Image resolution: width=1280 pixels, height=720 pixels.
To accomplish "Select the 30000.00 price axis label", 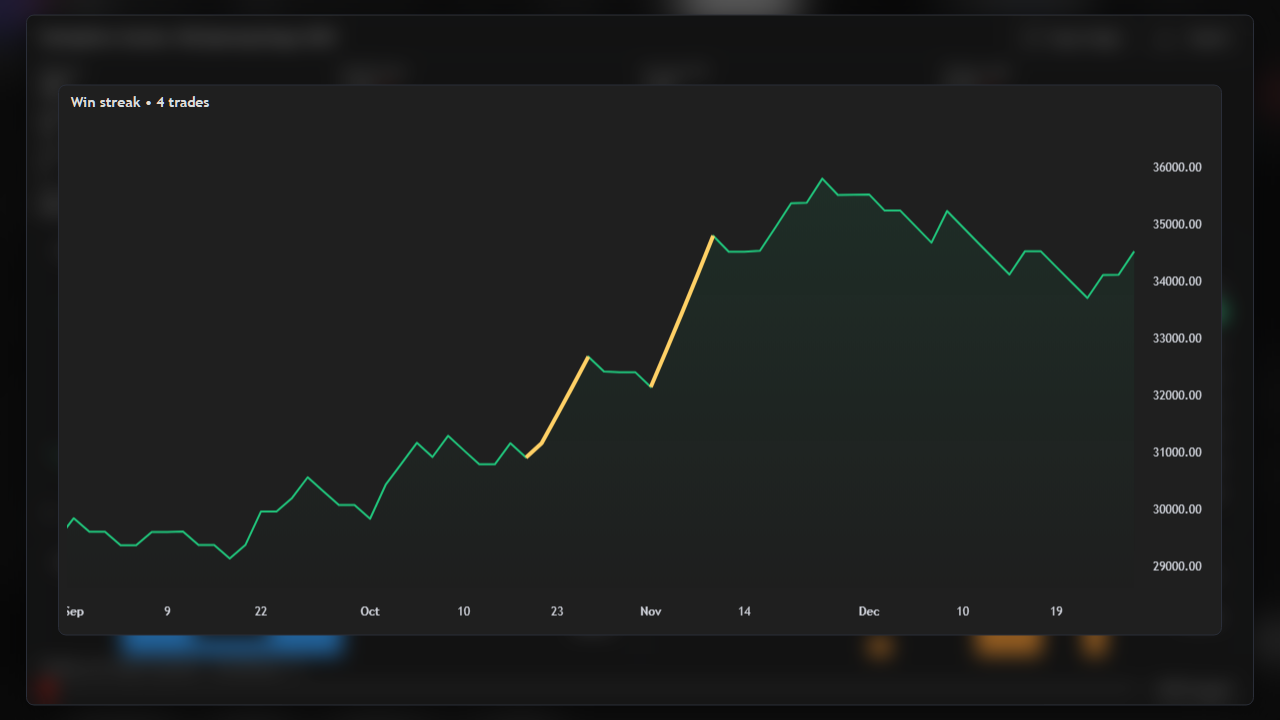I will tap(1177, 509).
